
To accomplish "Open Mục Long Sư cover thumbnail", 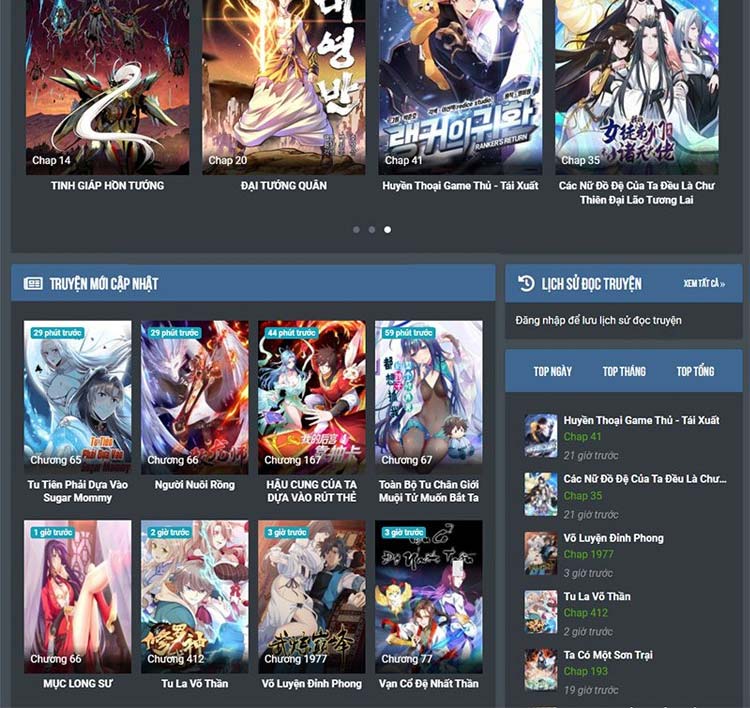I will 77,597.
